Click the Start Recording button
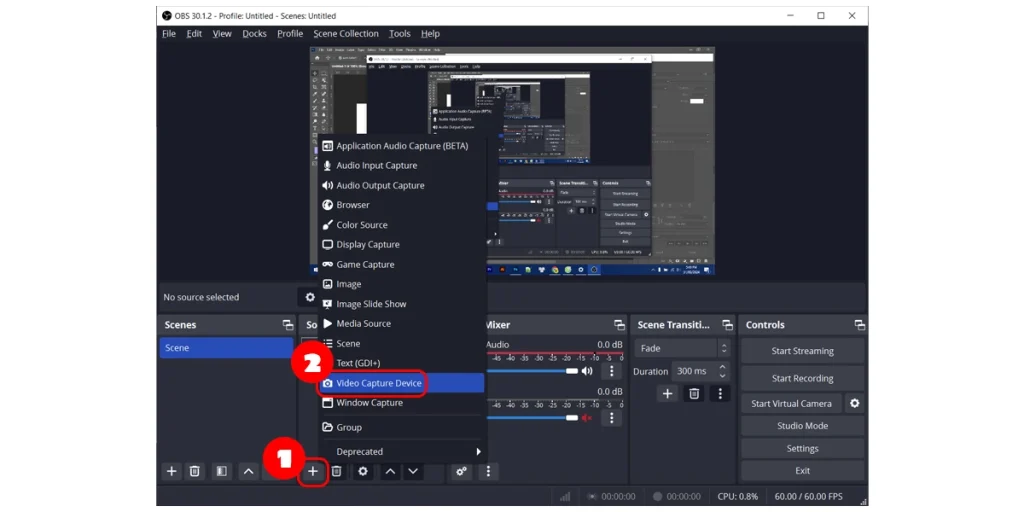1024x512 pixels. pos(803,378)
